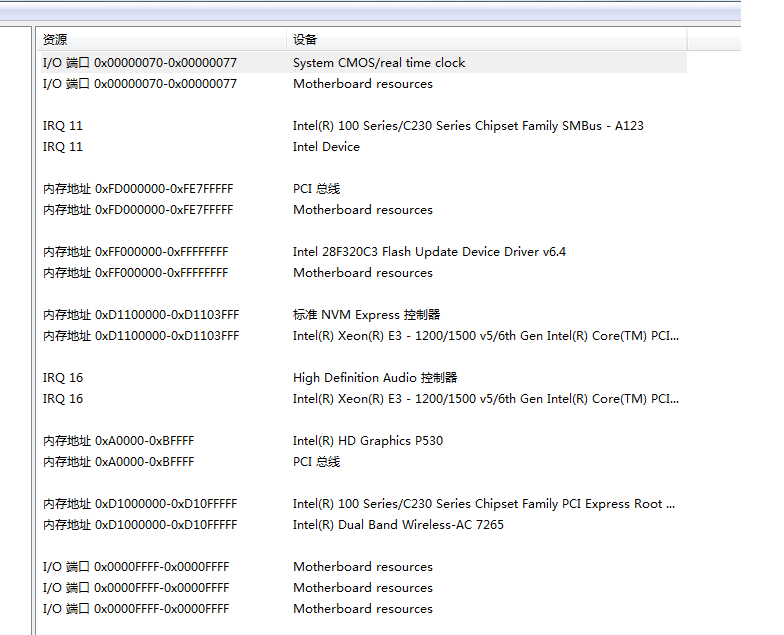
Task: Select Intel Xeon E3 PCI device at 0xD1100000-0xD1103FFF
Action: (486, 336)
